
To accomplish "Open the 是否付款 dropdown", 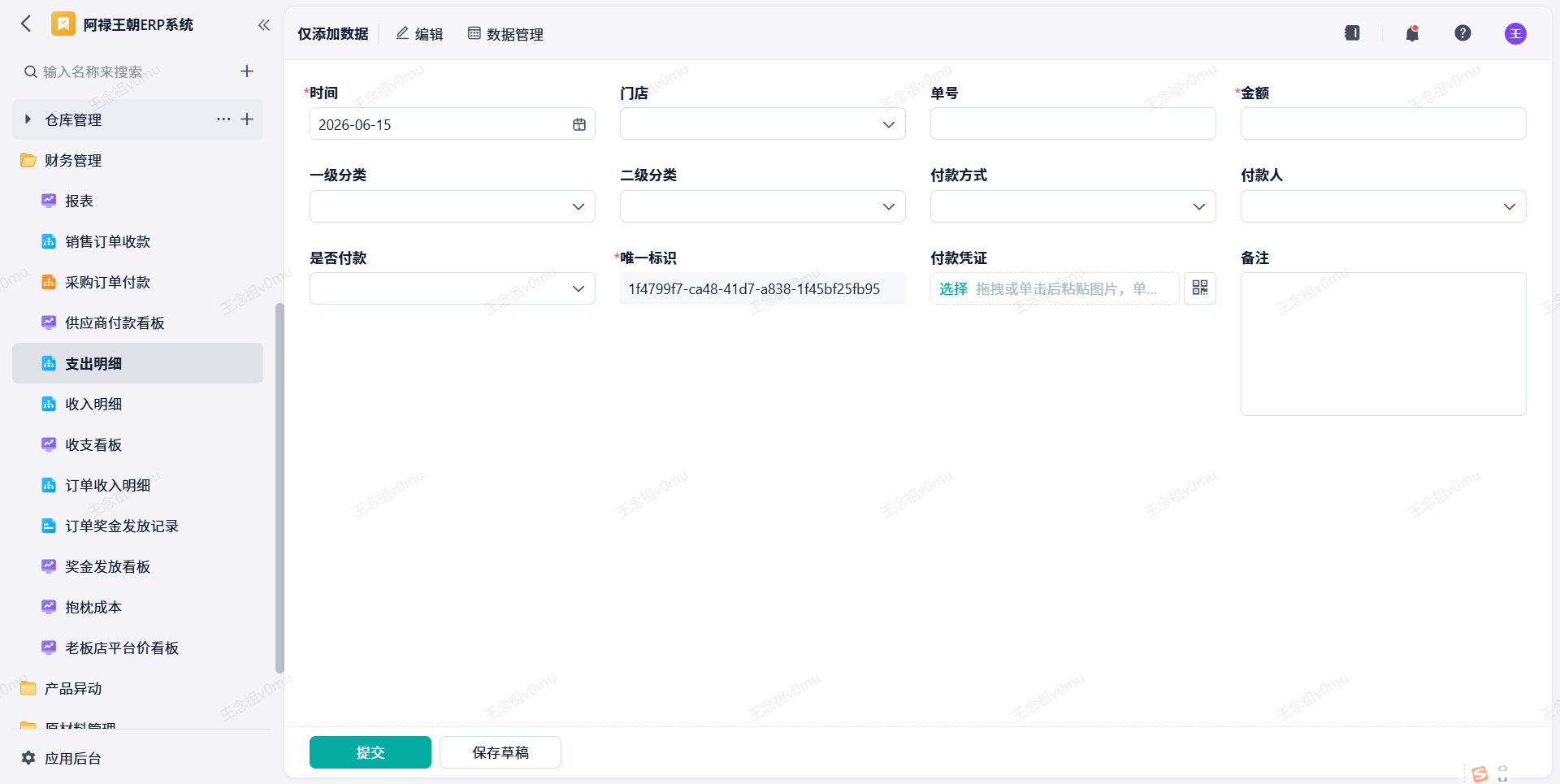I will click(x=453, y=288).
